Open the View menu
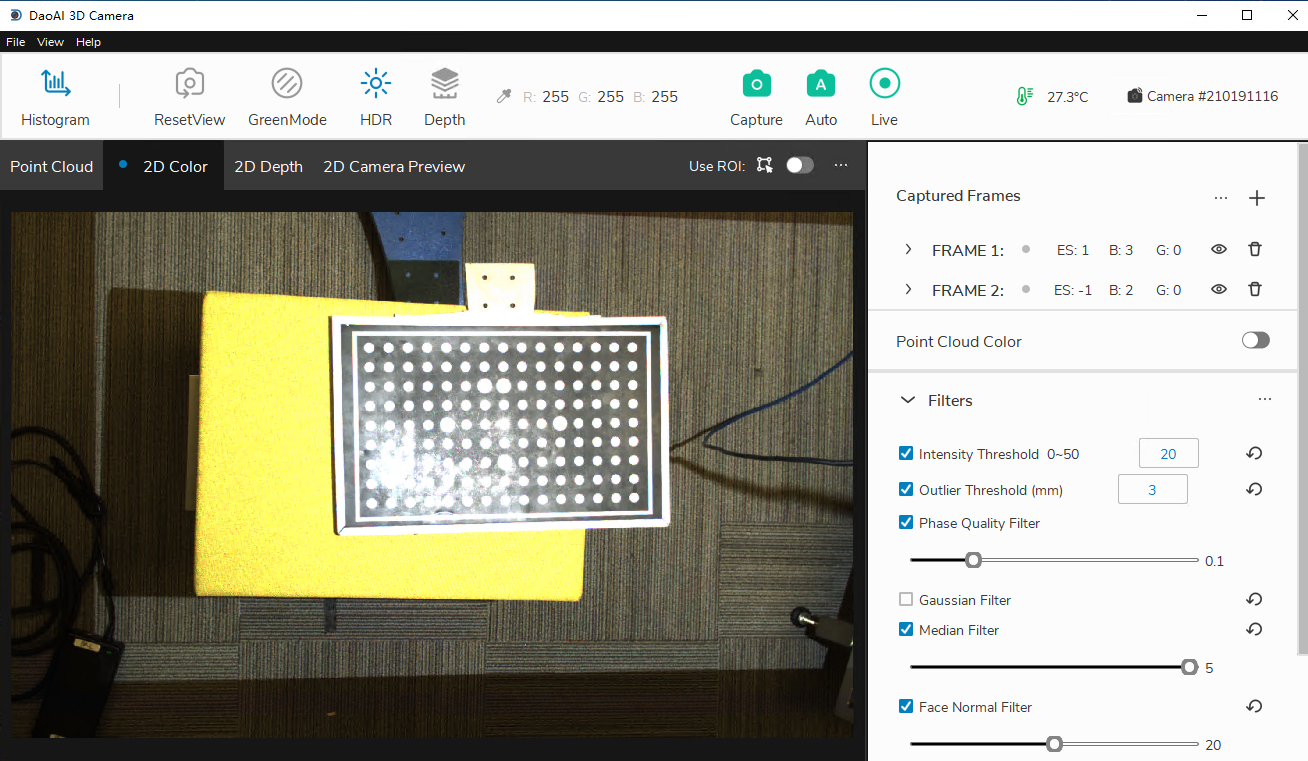The height and width of the screenshot is (761, 1308). pos(50,42)
